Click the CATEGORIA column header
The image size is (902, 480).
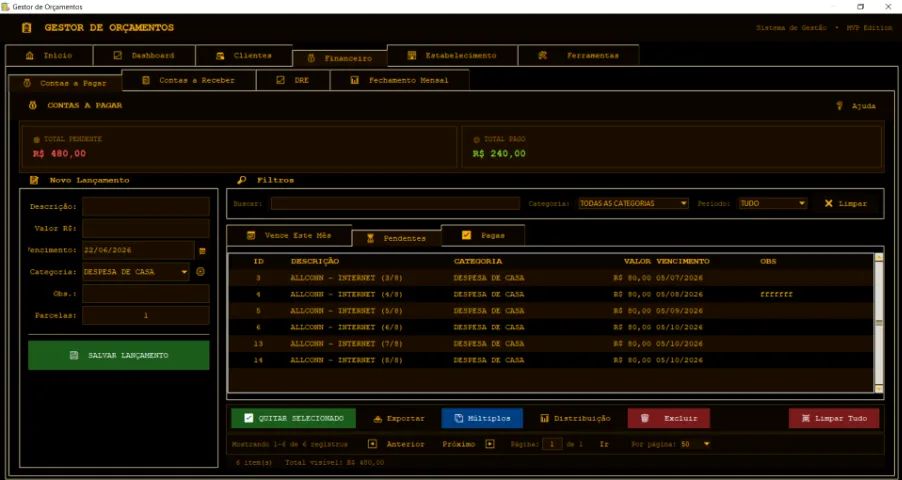477,261
